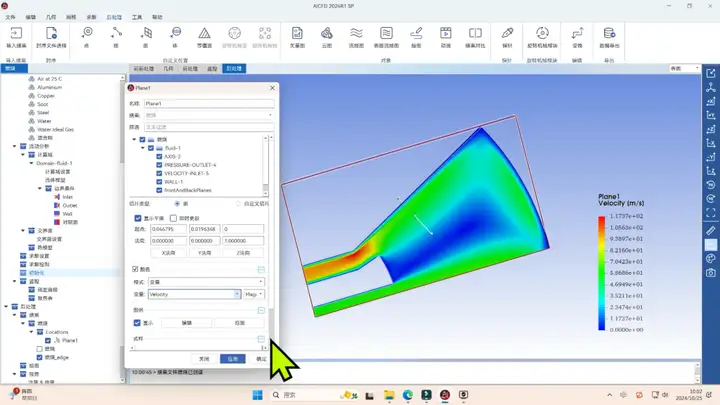Select the custom slice radio button

click(238, 203)
